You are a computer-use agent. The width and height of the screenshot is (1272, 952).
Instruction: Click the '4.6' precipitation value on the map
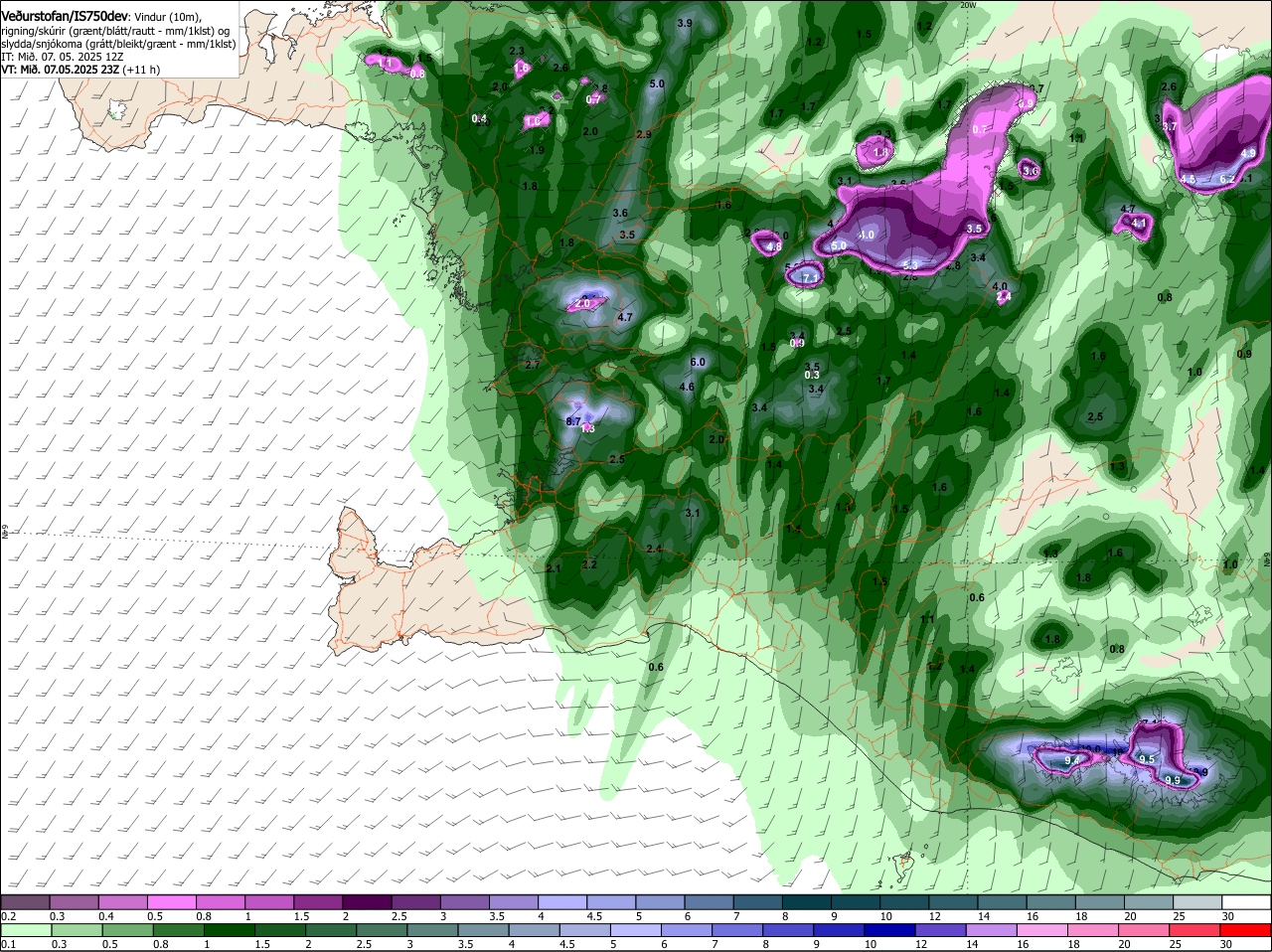tap(687, 388)
